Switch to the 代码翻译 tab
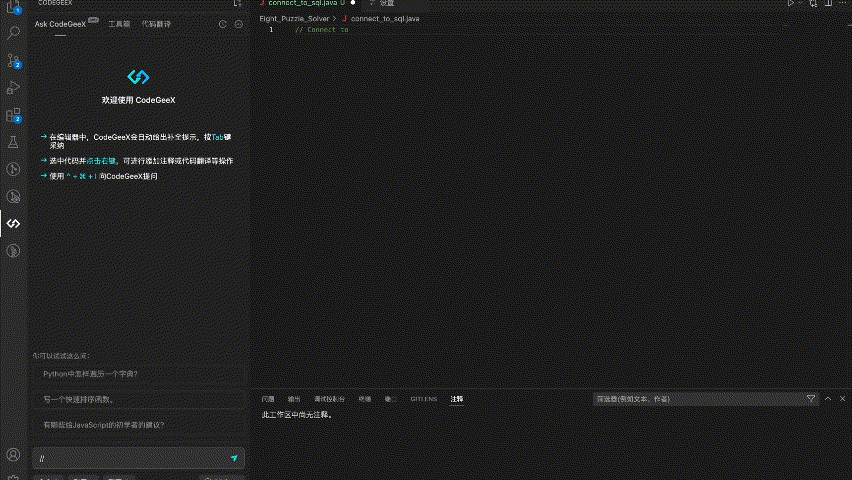Viewport: 852px width, 480px height. [156, 24]
